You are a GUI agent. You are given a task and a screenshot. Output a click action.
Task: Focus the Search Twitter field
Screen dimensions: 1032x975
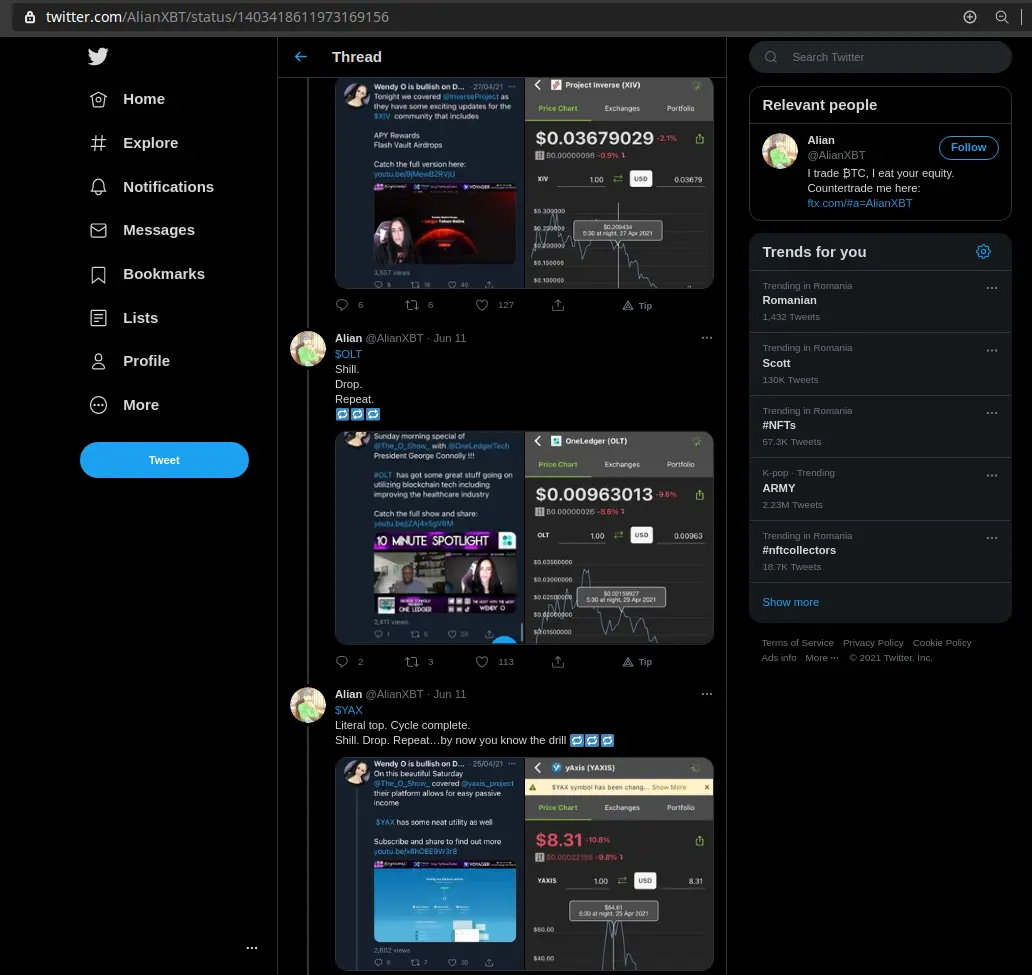coord(879,57)
